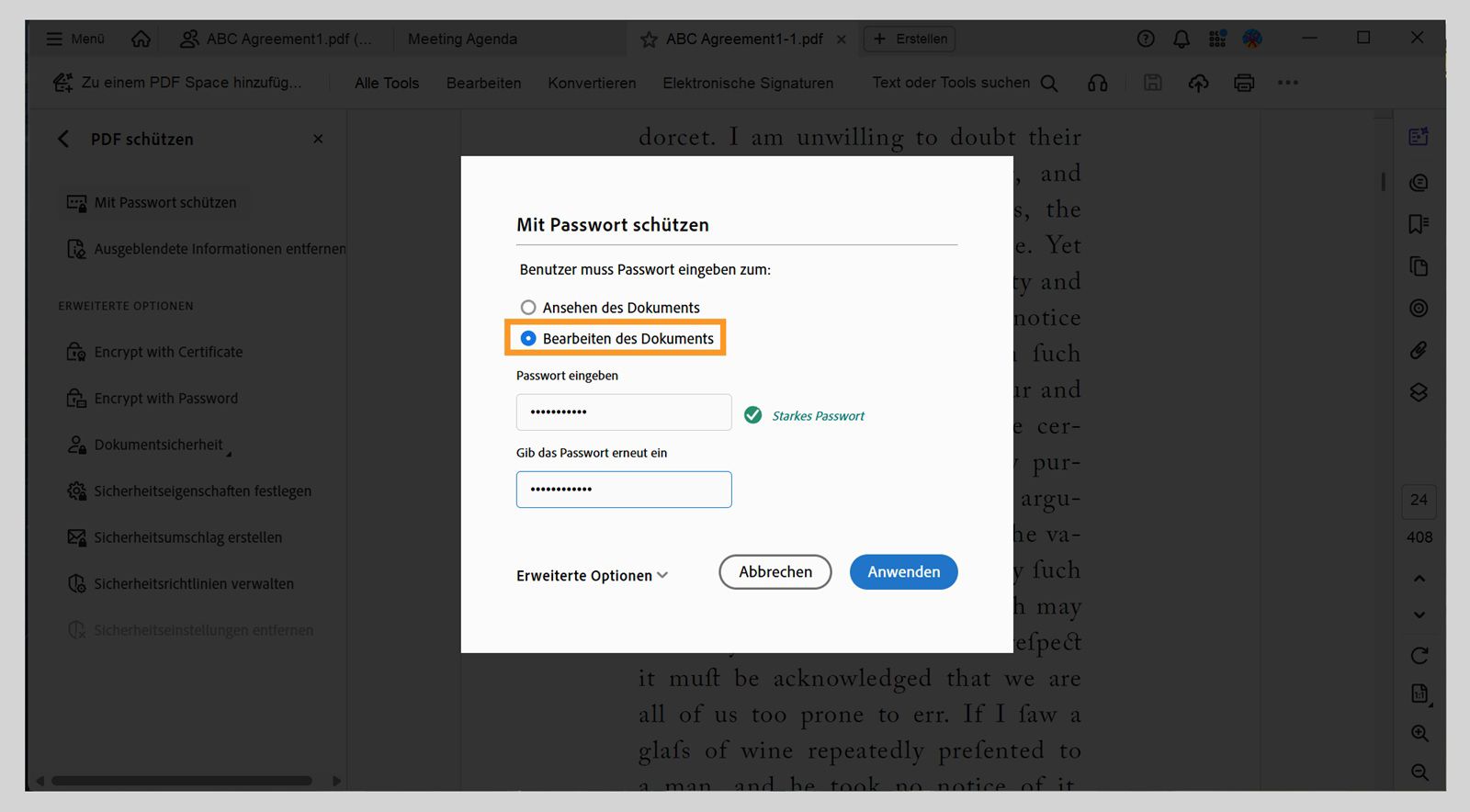The height and width of the screenshot is (812, 1470).
Task: Rotate the page view icon
Action: click(1419, 656)
